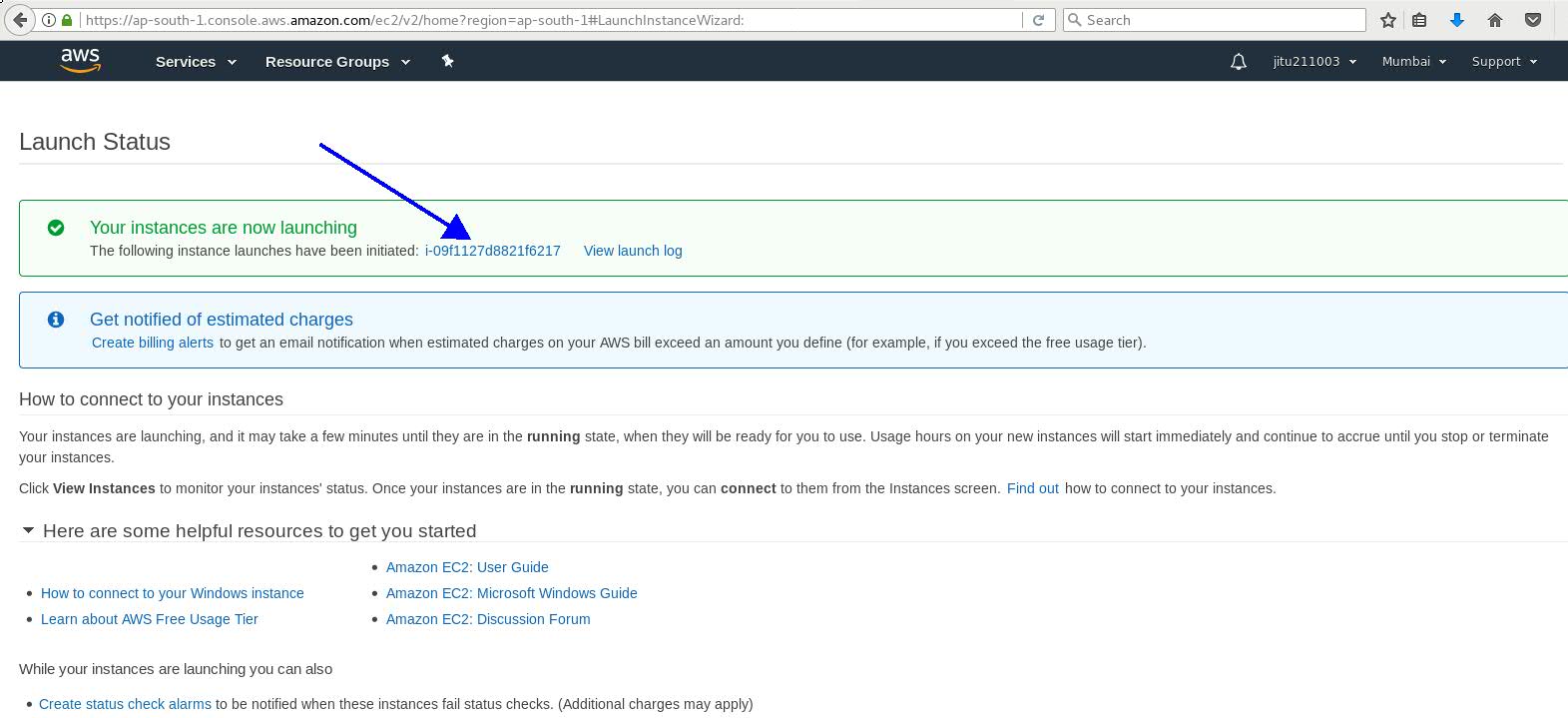Click the magnifier icon in the search box
The height and width of the screenshot is (718, 1568).
pos(1075,20)
